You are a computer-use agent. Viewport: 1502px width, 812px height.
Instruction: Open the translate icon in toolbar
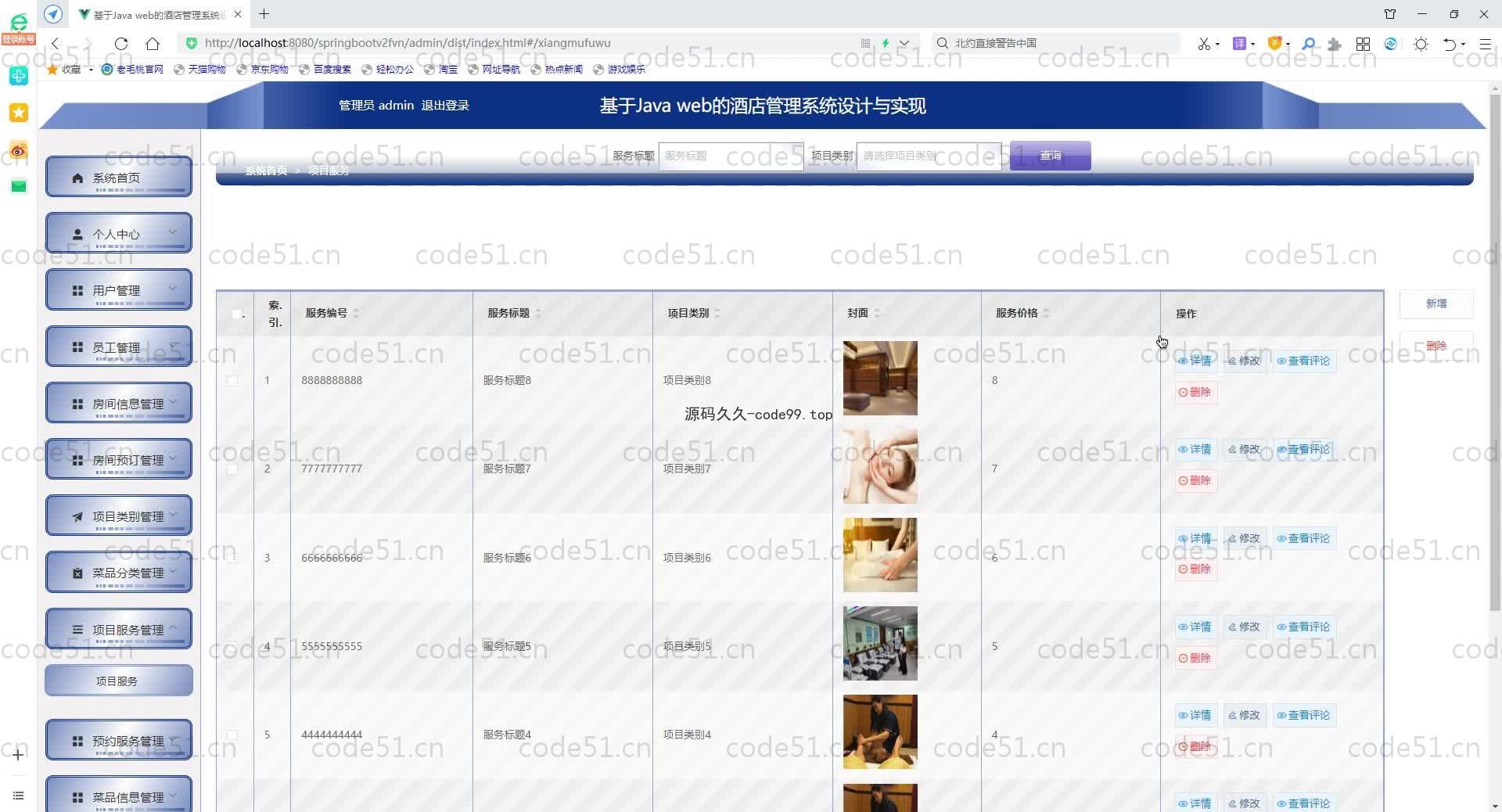pos(1239,44)
